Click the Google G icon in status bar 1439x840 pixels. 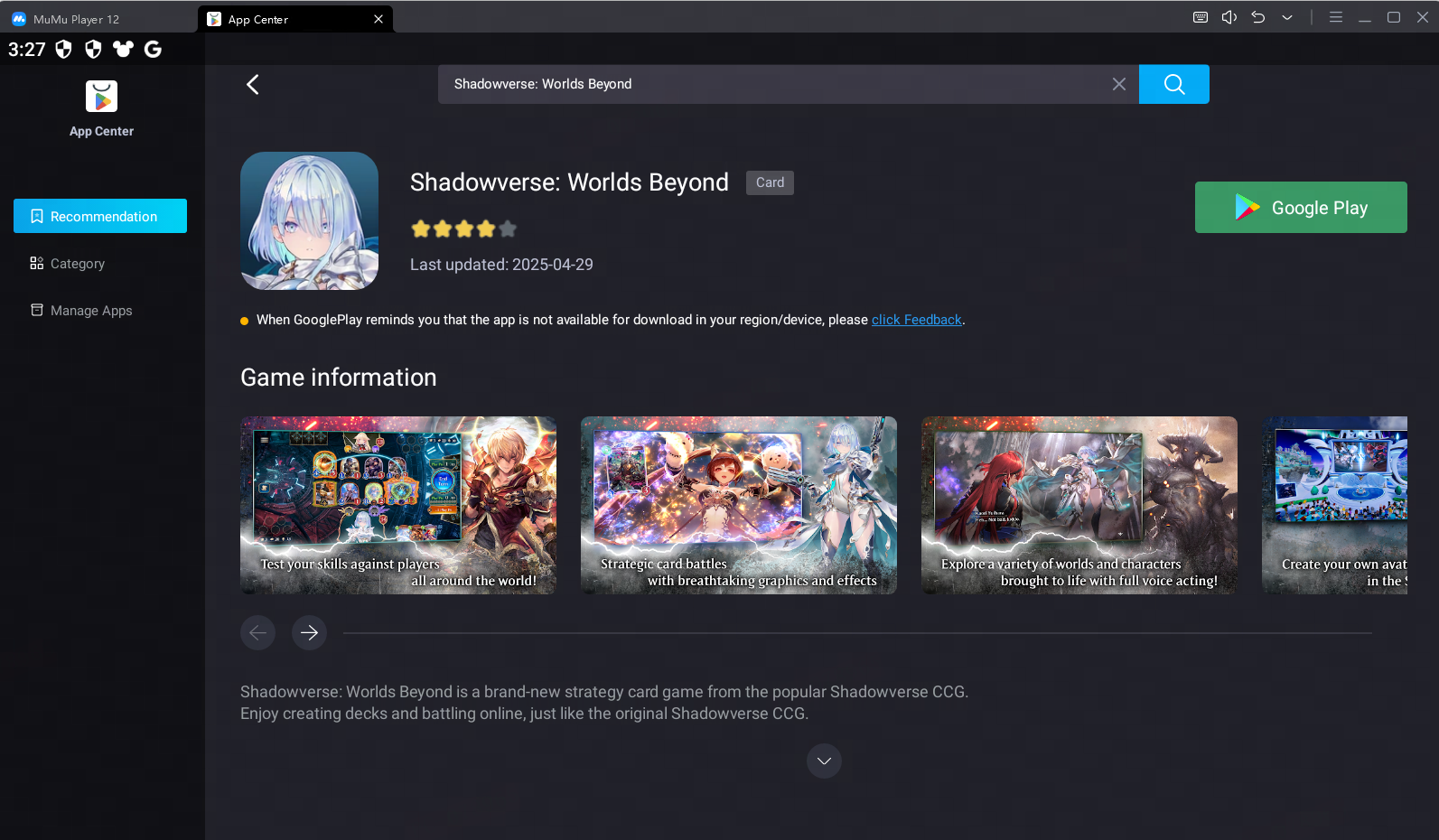coord(154,49)
